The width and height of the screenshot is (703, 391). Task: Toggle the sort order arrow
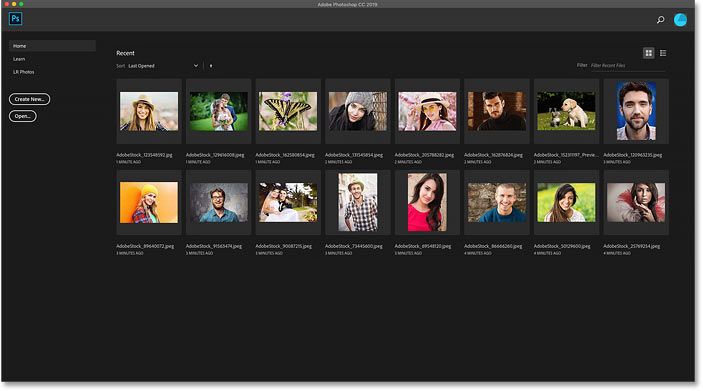211,66
